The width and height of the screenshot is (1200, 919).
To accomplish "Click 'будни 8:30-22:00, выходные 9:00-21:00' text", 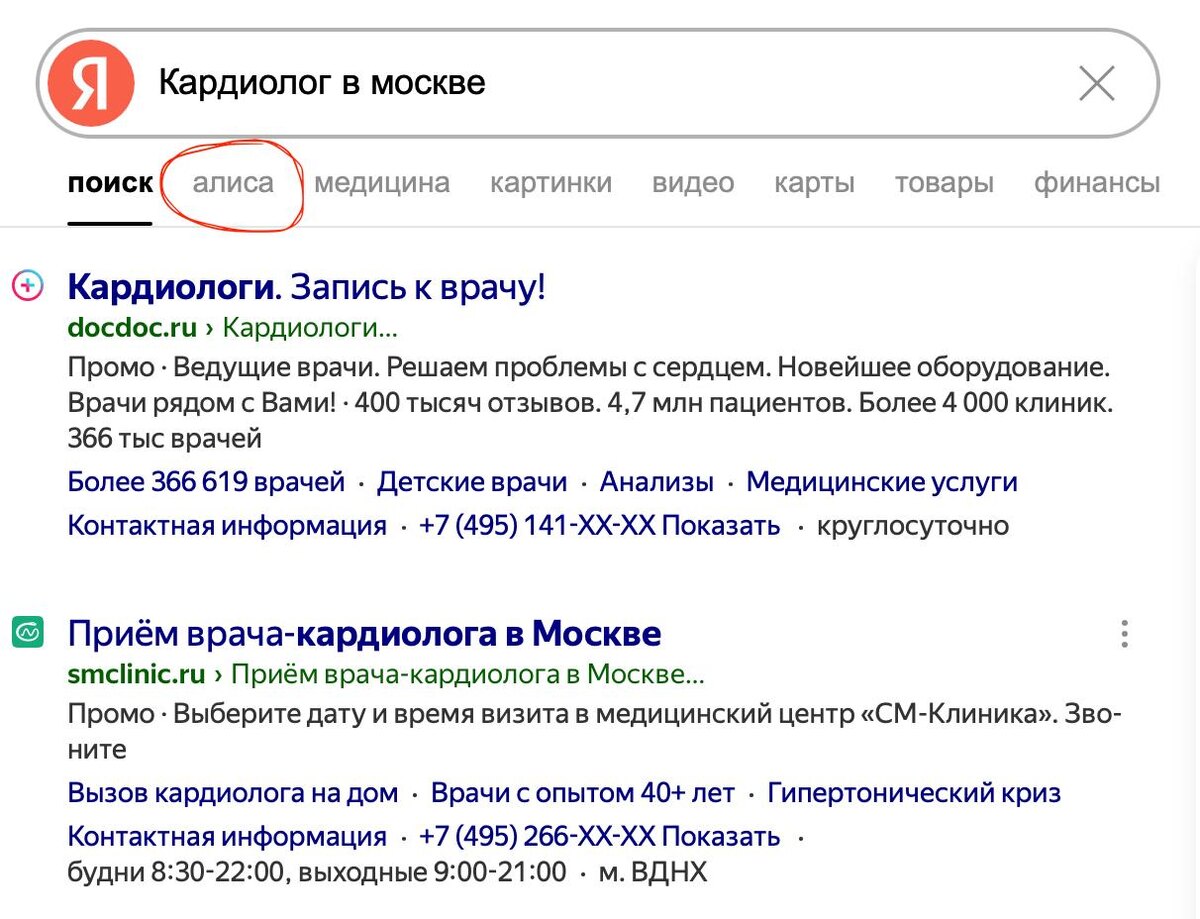I will click(317, 872).
